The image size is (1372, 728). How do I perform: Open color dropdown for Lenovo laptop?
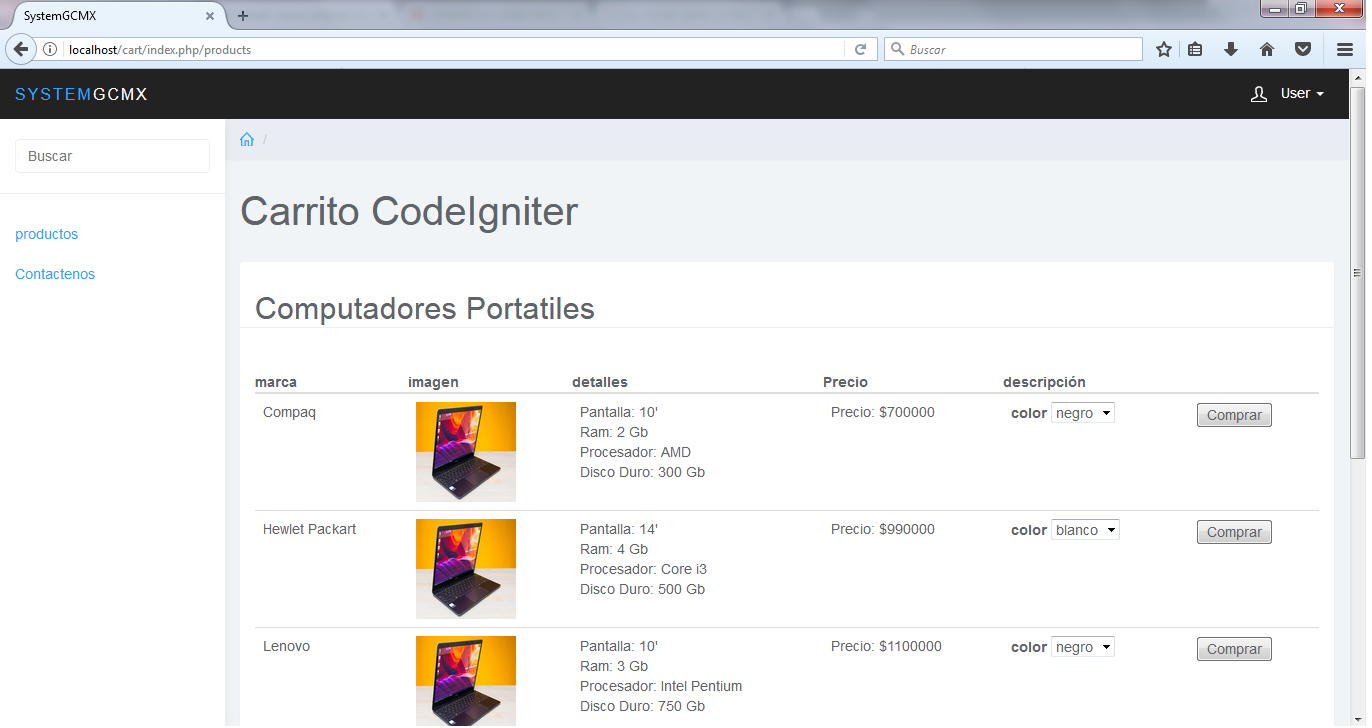point(1082,647)
